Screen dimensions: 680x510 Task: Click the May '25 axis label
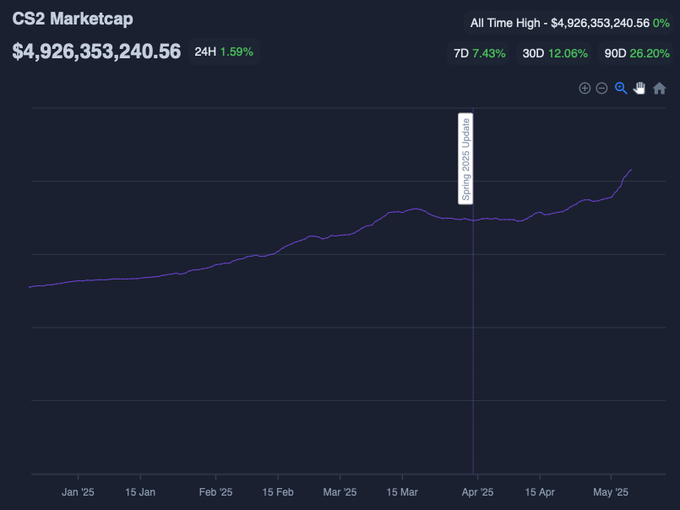point(610,492)
